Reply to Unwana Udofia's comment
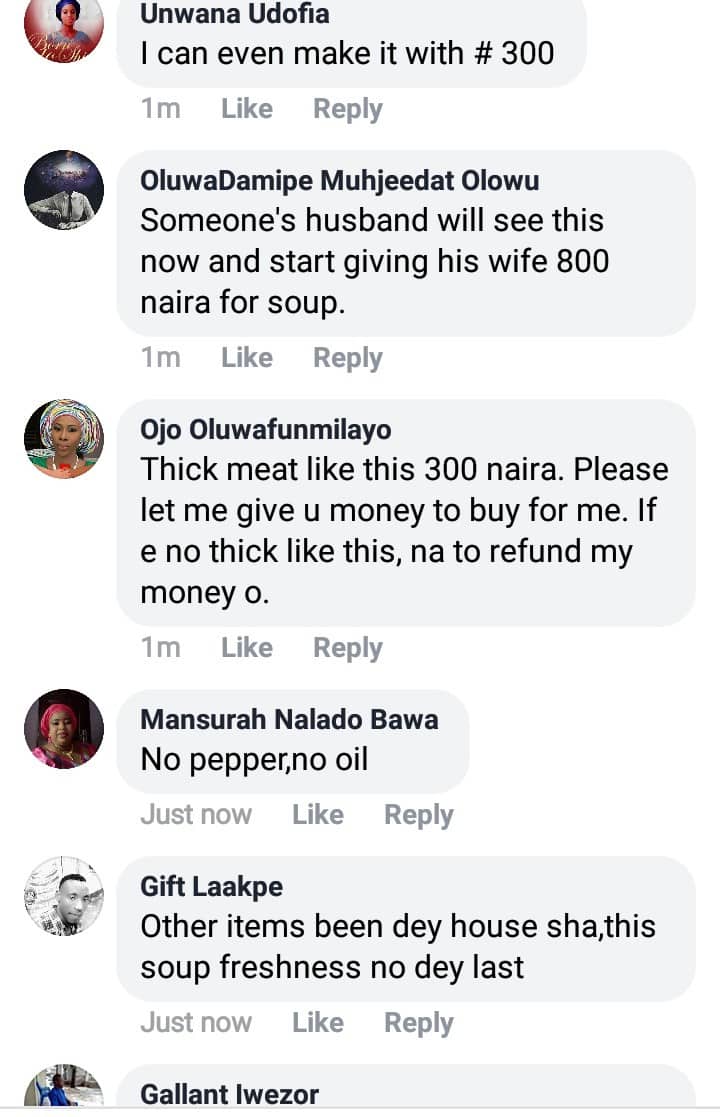The width and height of the screenshot is (720, 1117). [348, 109]
